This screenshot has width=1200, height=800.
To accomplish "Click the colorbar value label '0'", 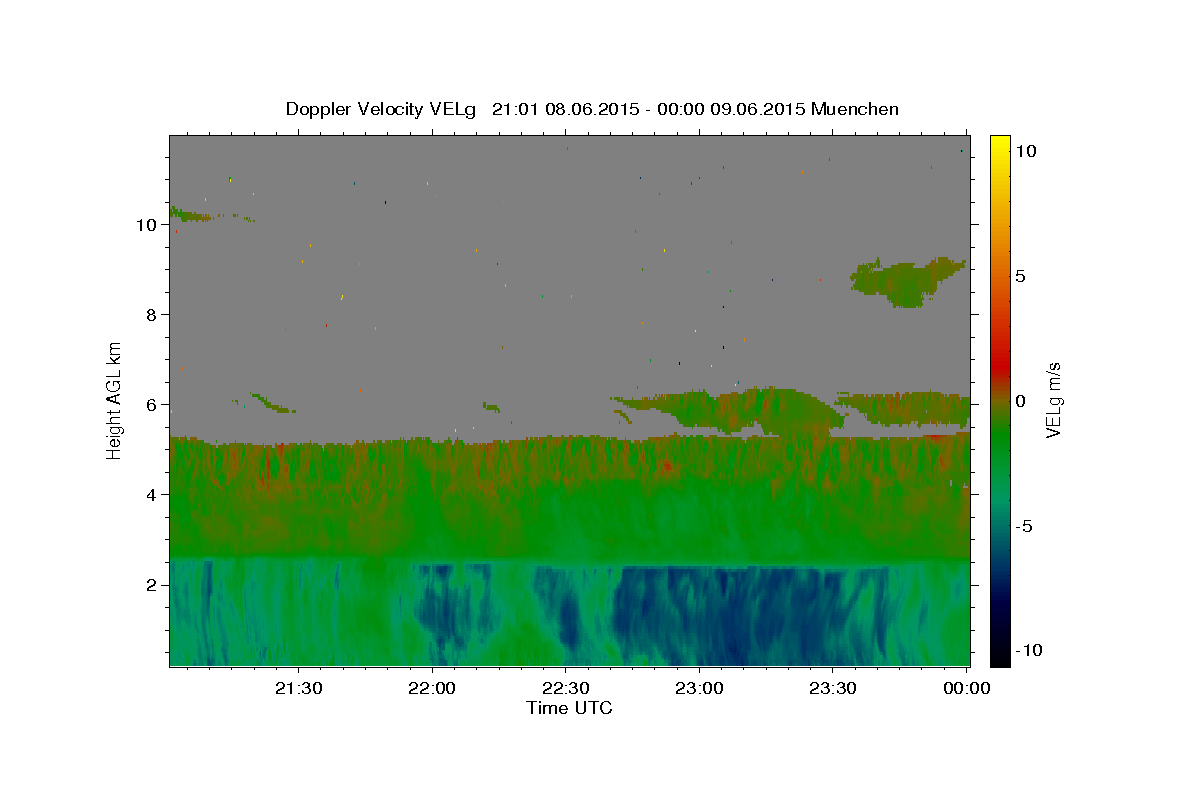I will click(x=1021, y=401).
